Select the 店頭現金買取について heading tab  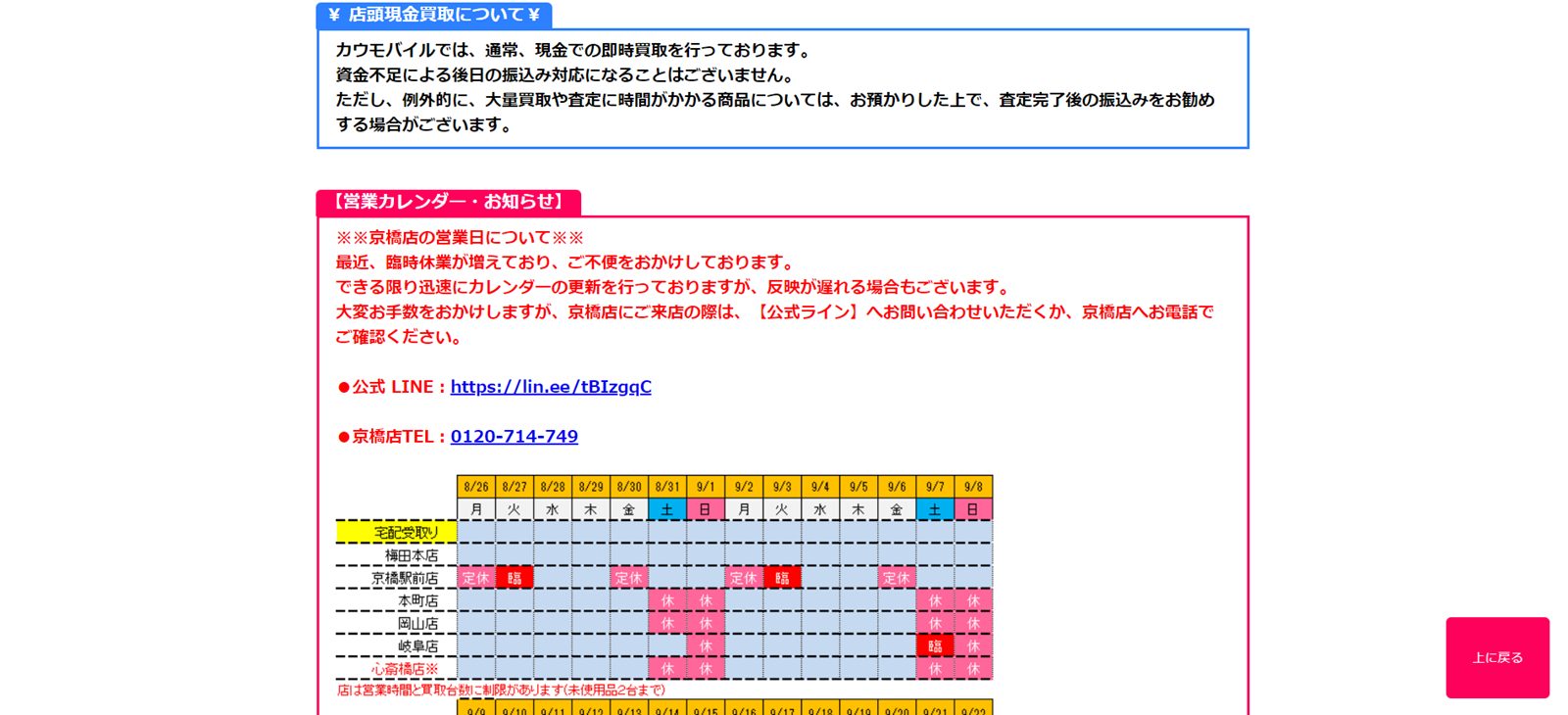pyautogui.click(x=434, y=15)
